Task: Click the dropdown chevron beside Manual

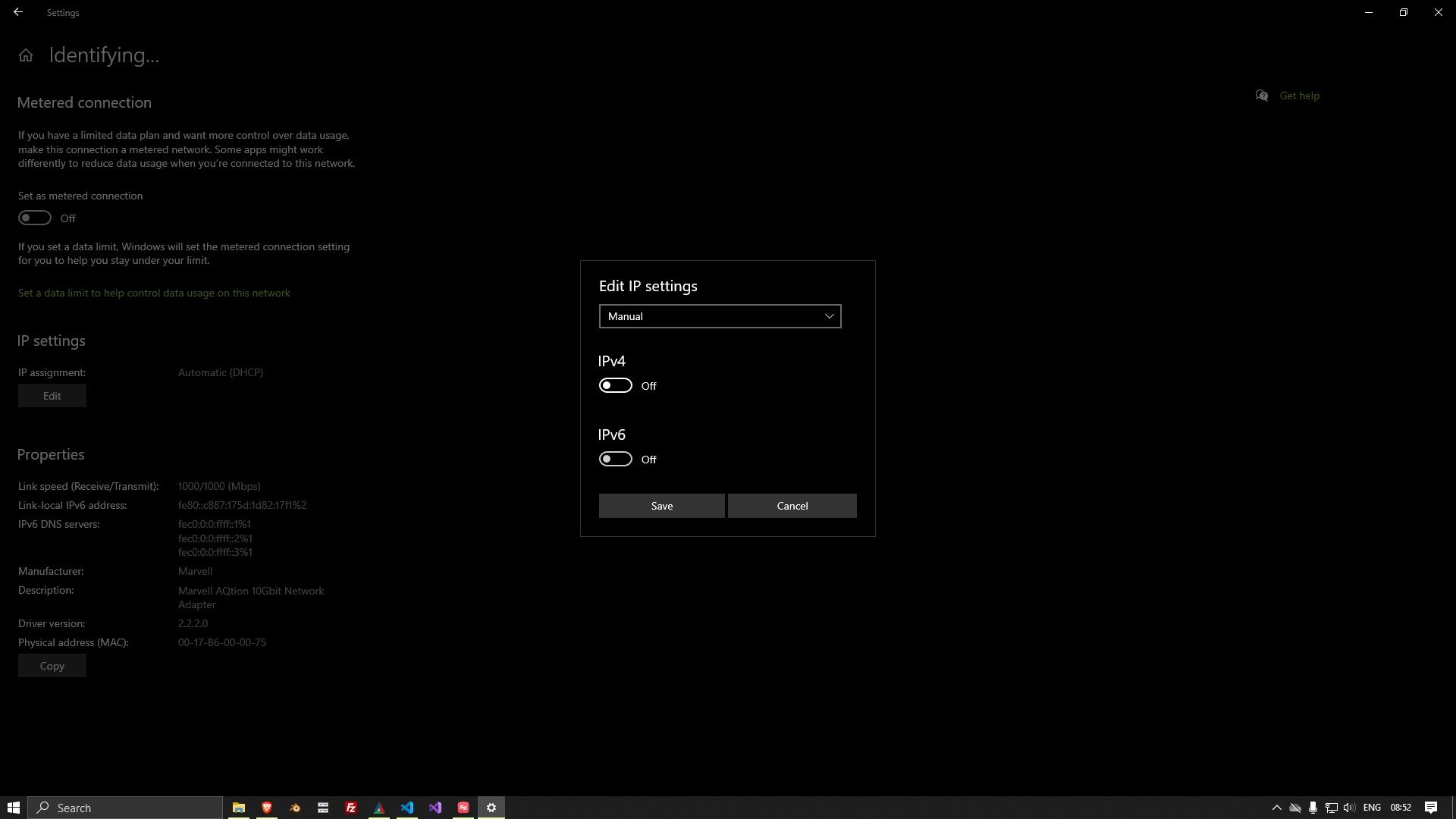Action: click(x=829, y=316)
